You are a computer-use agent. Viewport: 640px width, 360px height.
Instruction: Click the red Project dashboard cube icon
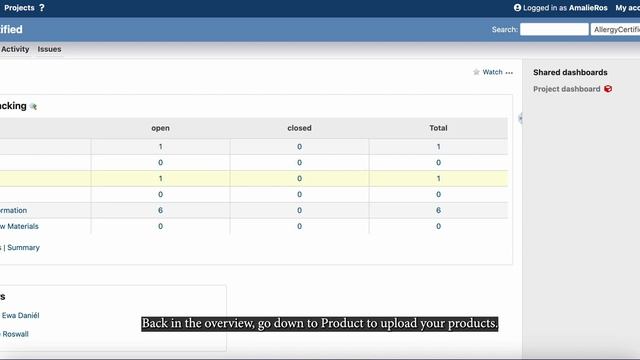click(608, 89)
